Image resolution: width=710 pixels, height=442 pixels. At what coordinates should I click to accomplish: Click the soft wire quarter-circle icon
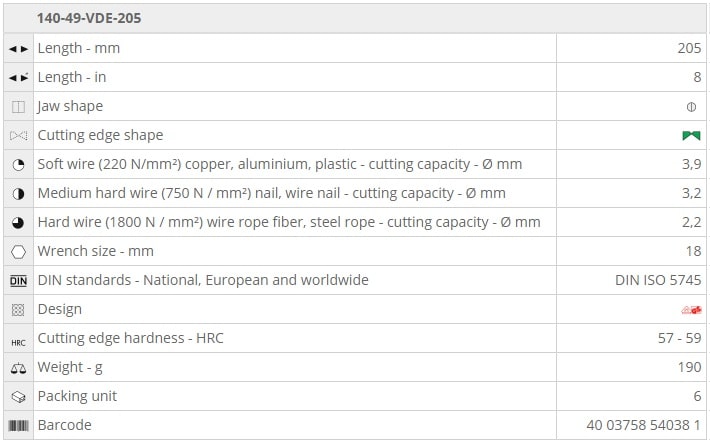point(18,164)
